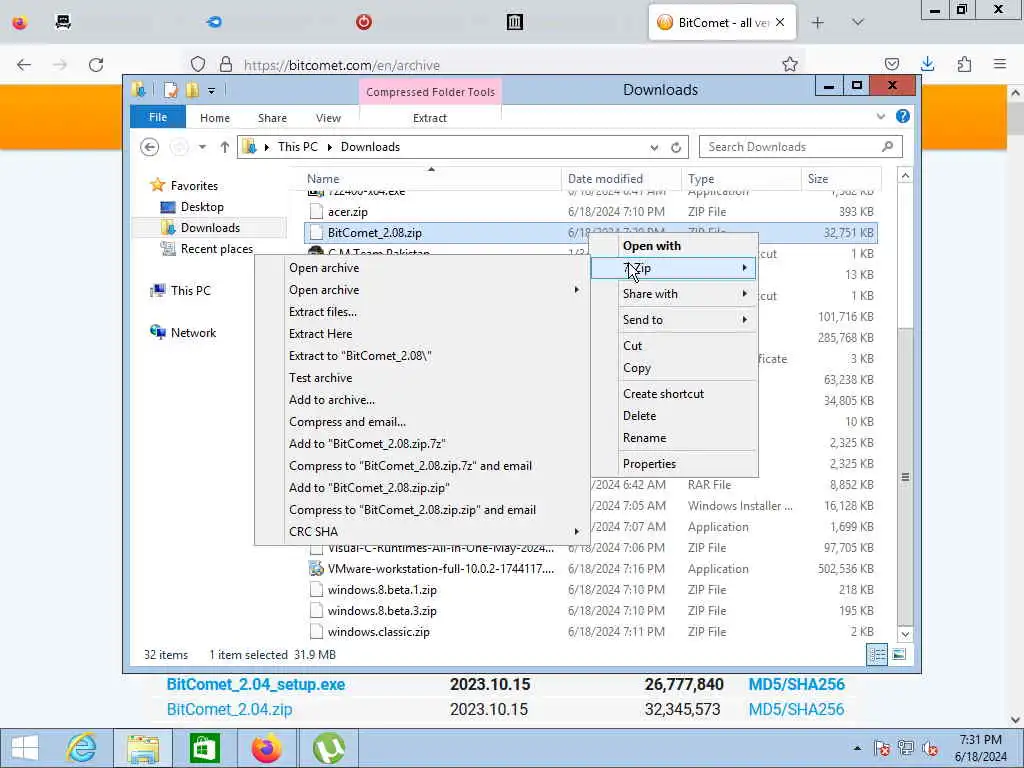Image resolution: width=1024 pixels, height=768 pixels.
Task: Expand the Explorer ribbon with the chevron
Action: pyautogui.click(x=880, y=117)
